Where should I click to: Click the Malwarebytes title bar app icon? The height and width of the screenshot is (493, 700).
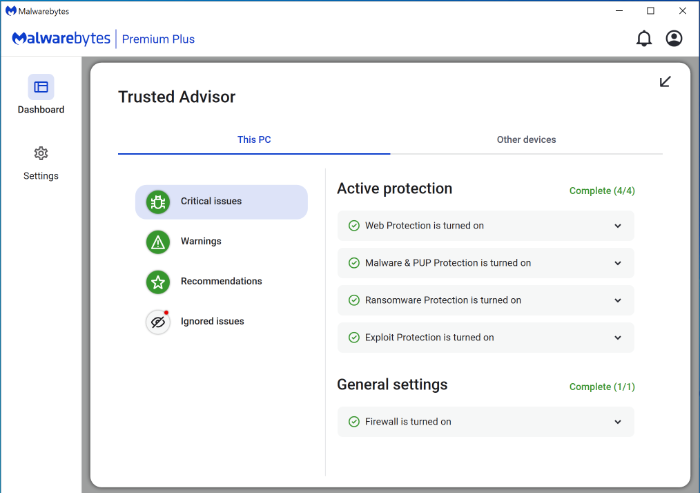tap(11, 11)
